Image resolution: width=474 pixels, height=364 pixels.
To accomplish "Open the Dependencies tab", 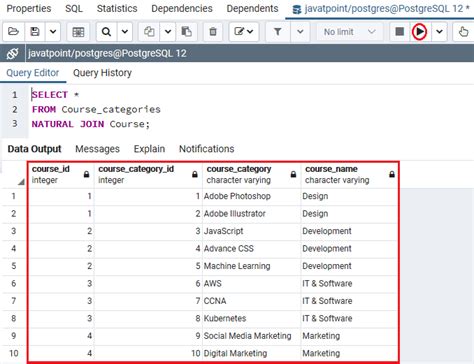I will pos(182,9).
